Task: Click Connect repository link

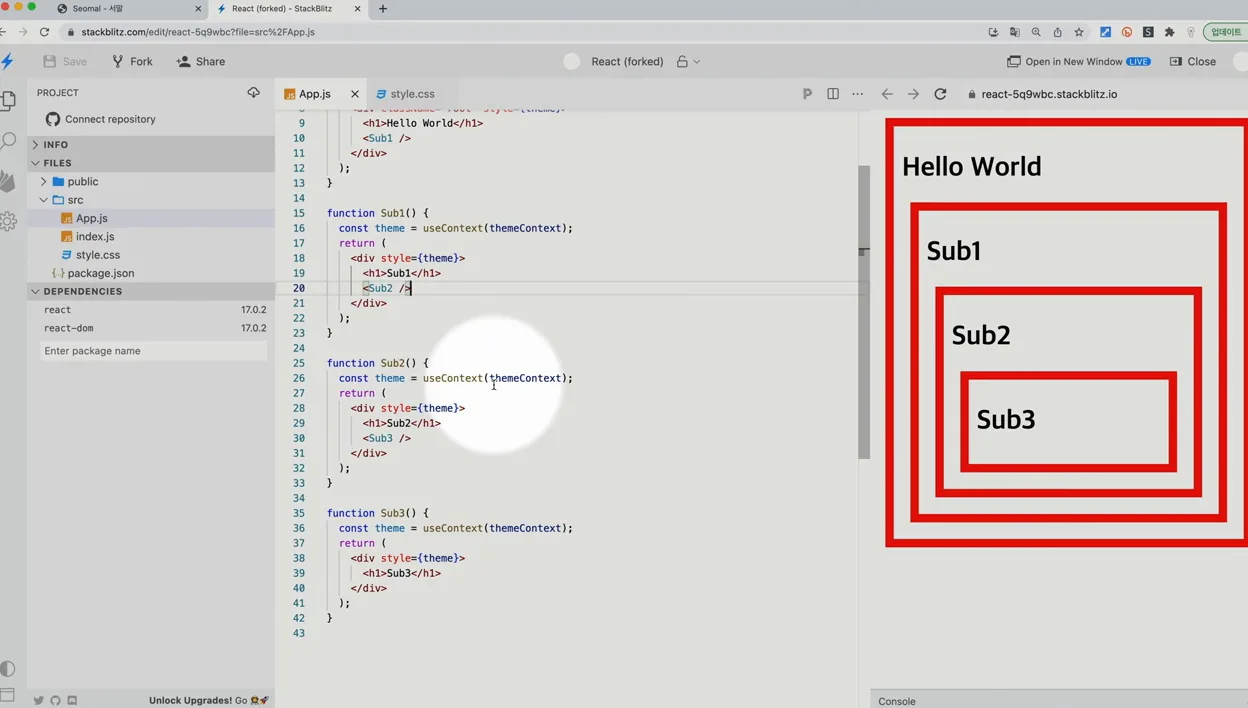Action: pyautogui.click(x=100, y=119)
